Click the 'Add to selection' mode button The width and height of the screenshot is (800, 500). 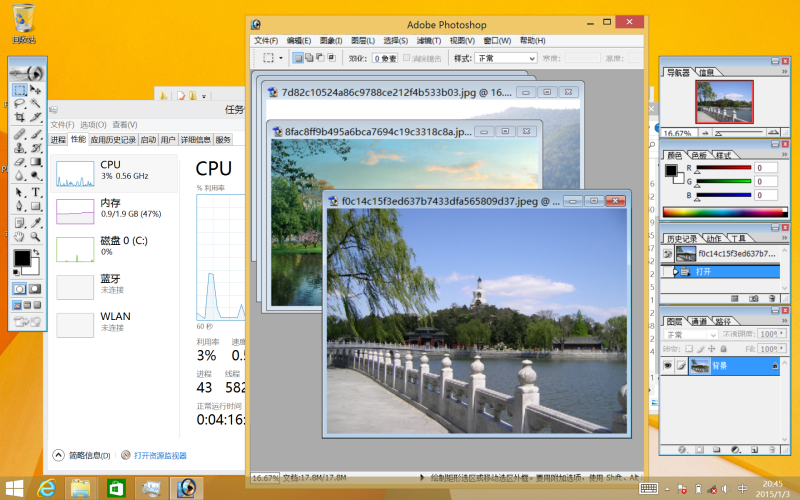307,58
